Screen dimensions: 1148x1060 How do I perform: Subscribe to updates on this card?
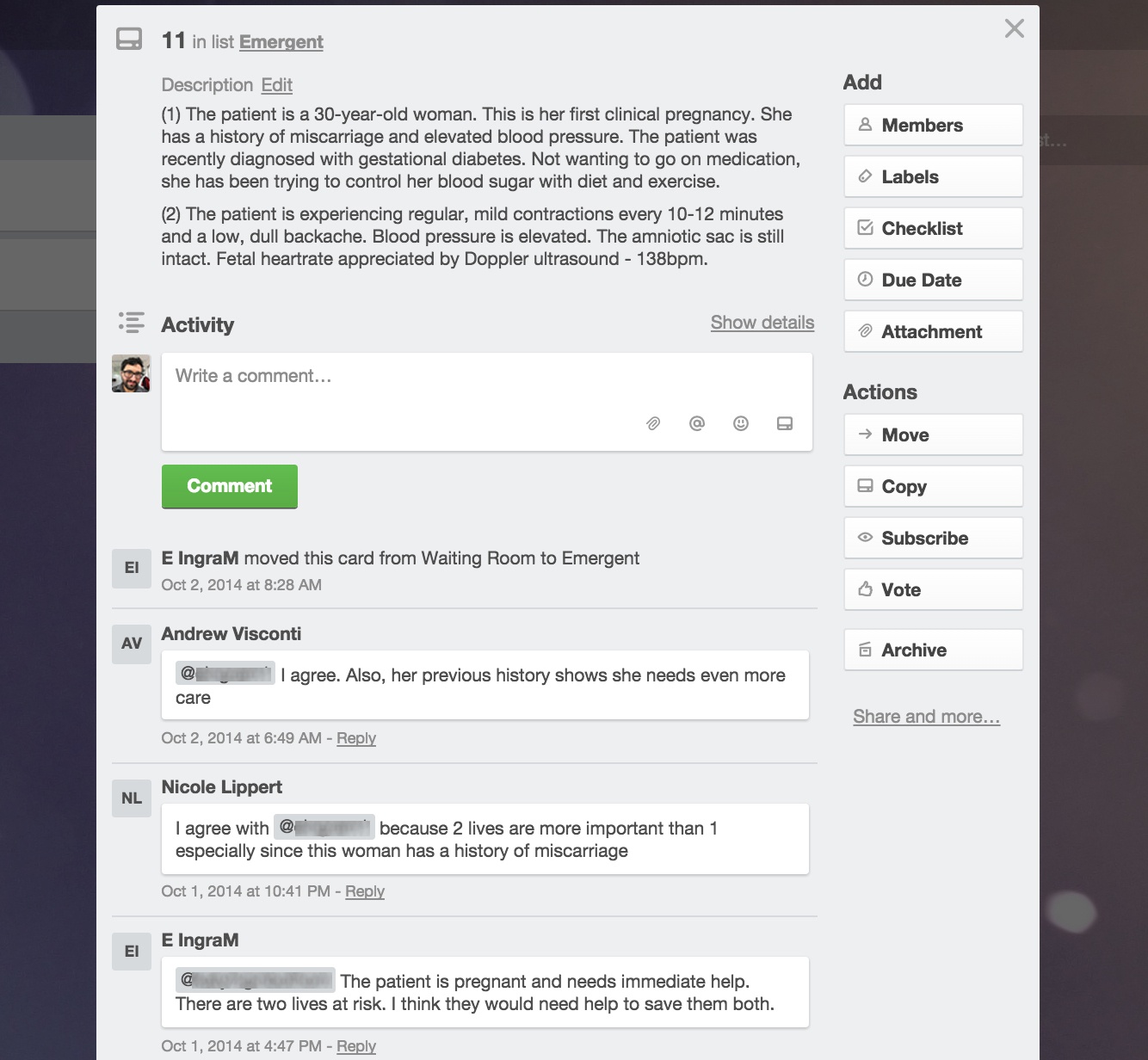(x=933, y=538)
